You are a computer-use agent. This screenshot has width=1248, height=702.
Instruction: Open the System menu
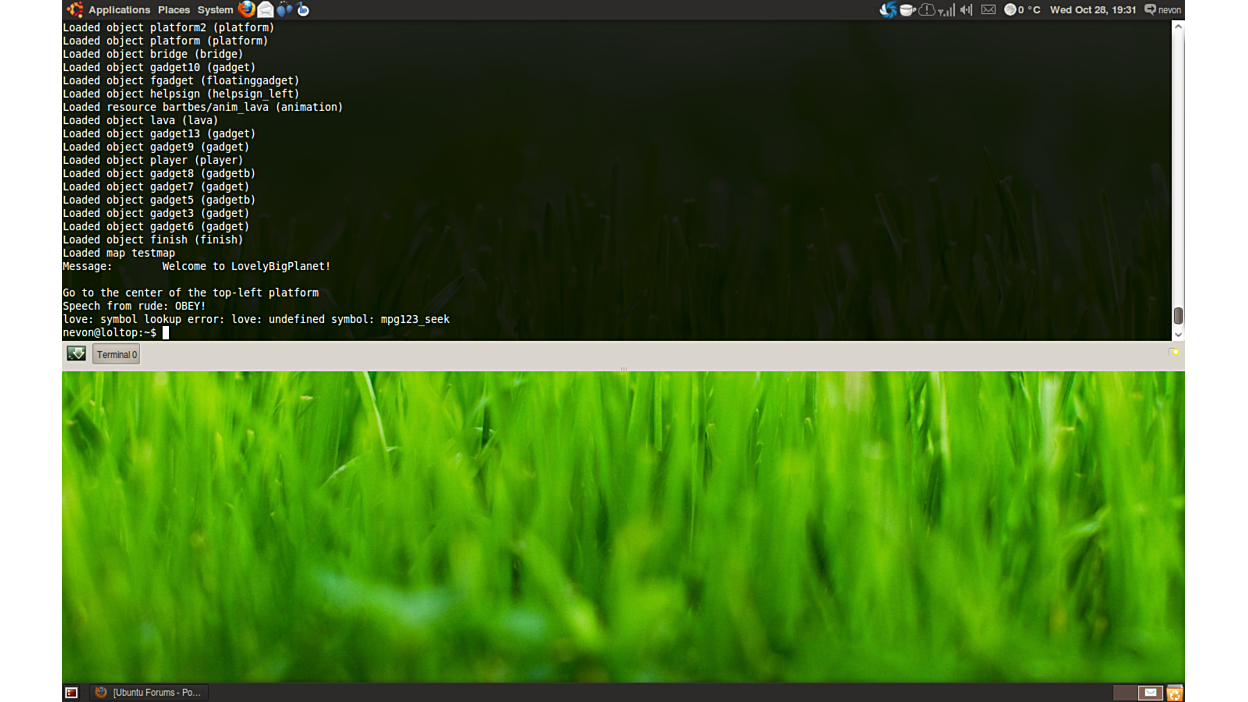coord(214,10)
